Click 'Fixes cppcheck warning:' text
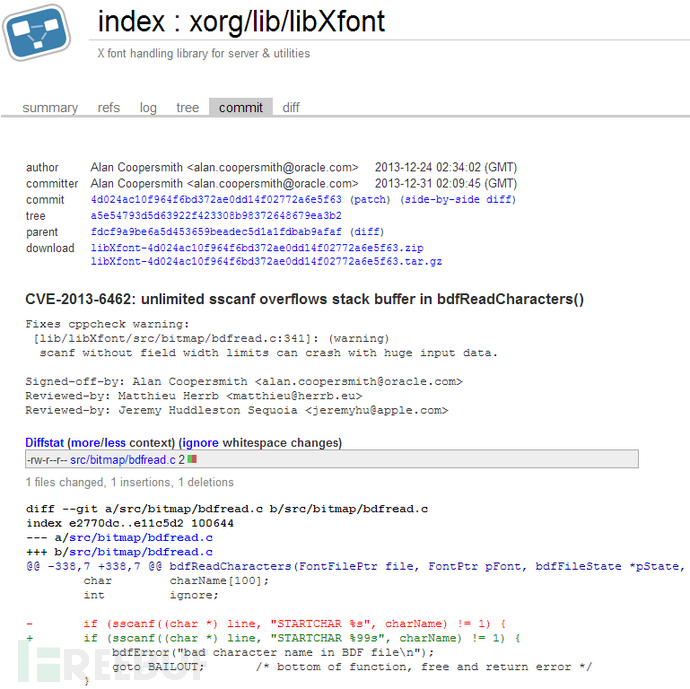The width and height of the screenshot is (690, 689). click(107, 324)
